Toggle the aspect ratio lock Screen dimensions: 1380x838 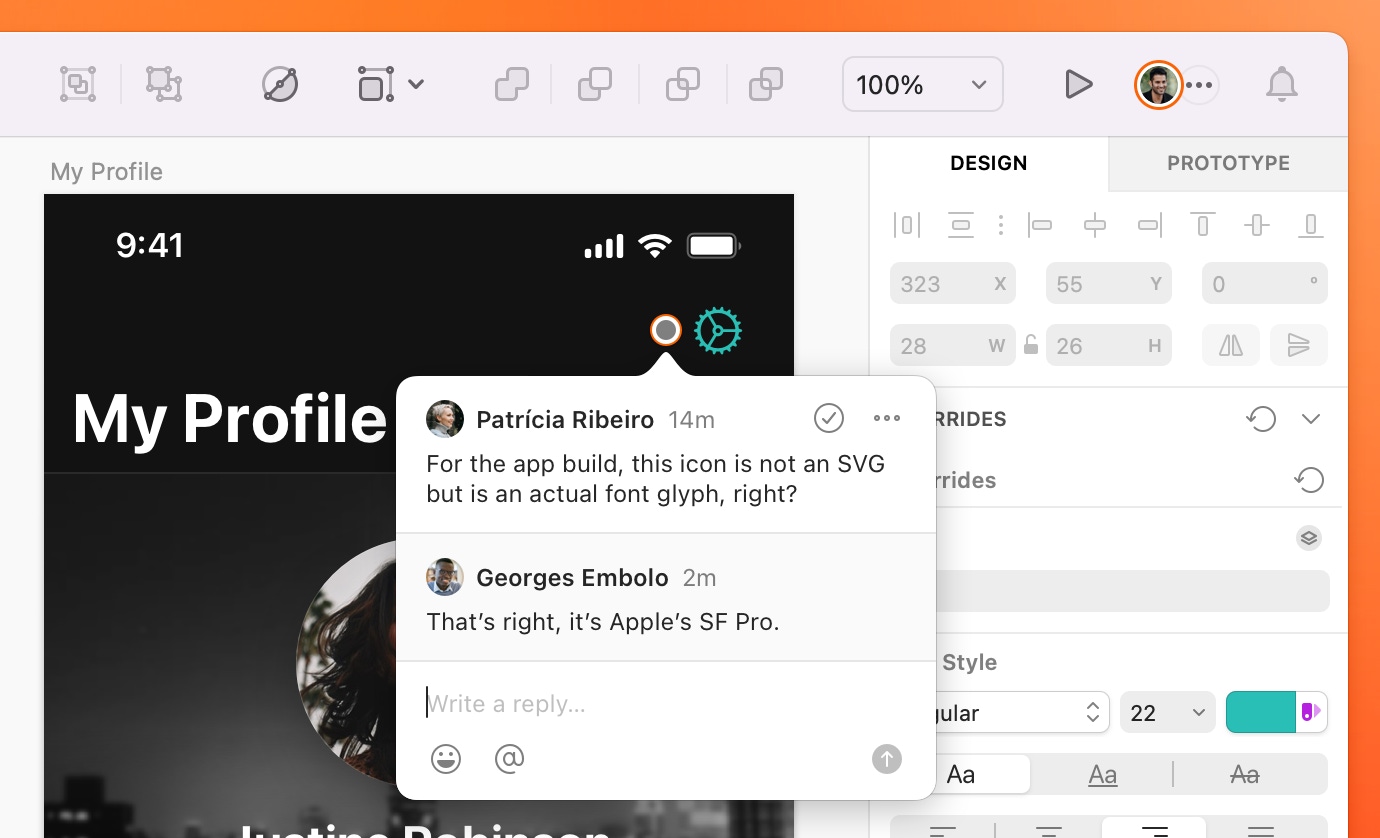coord(1031,346)
